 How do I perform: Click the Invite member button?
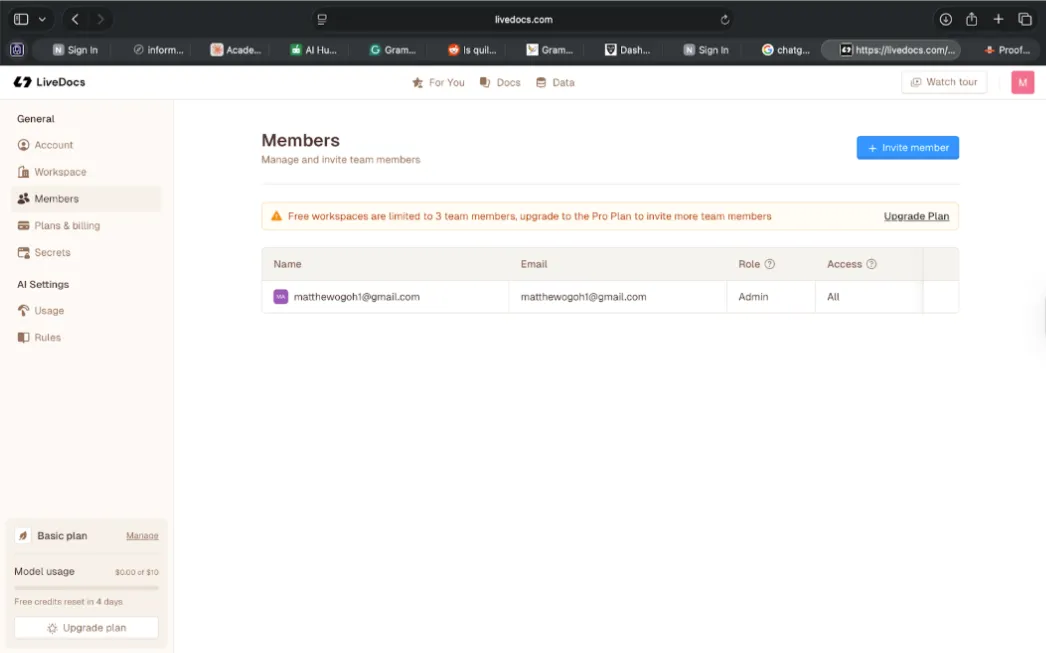907,148
